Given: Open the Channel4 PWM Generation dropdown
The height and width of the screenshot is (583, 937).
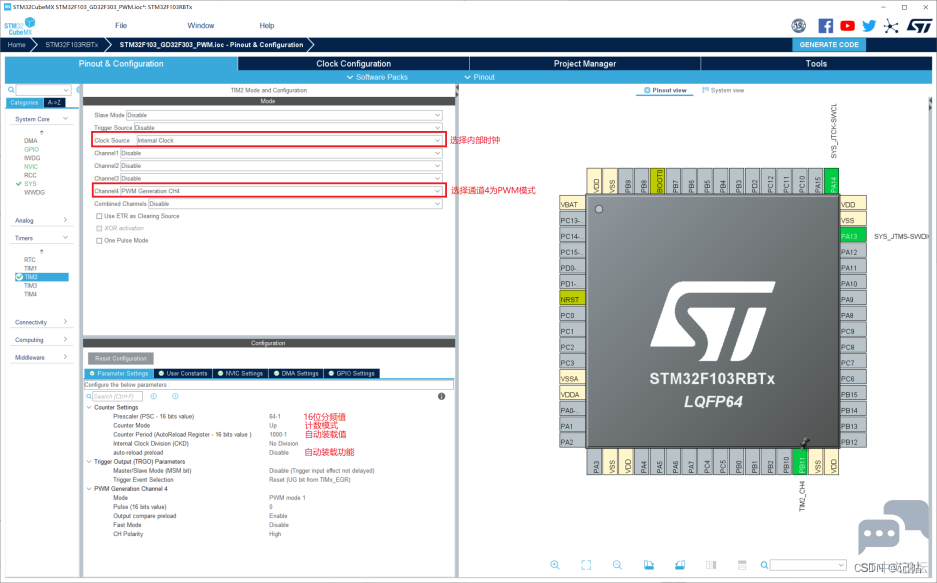Looking at the screenshot, I should click(281, 191).
